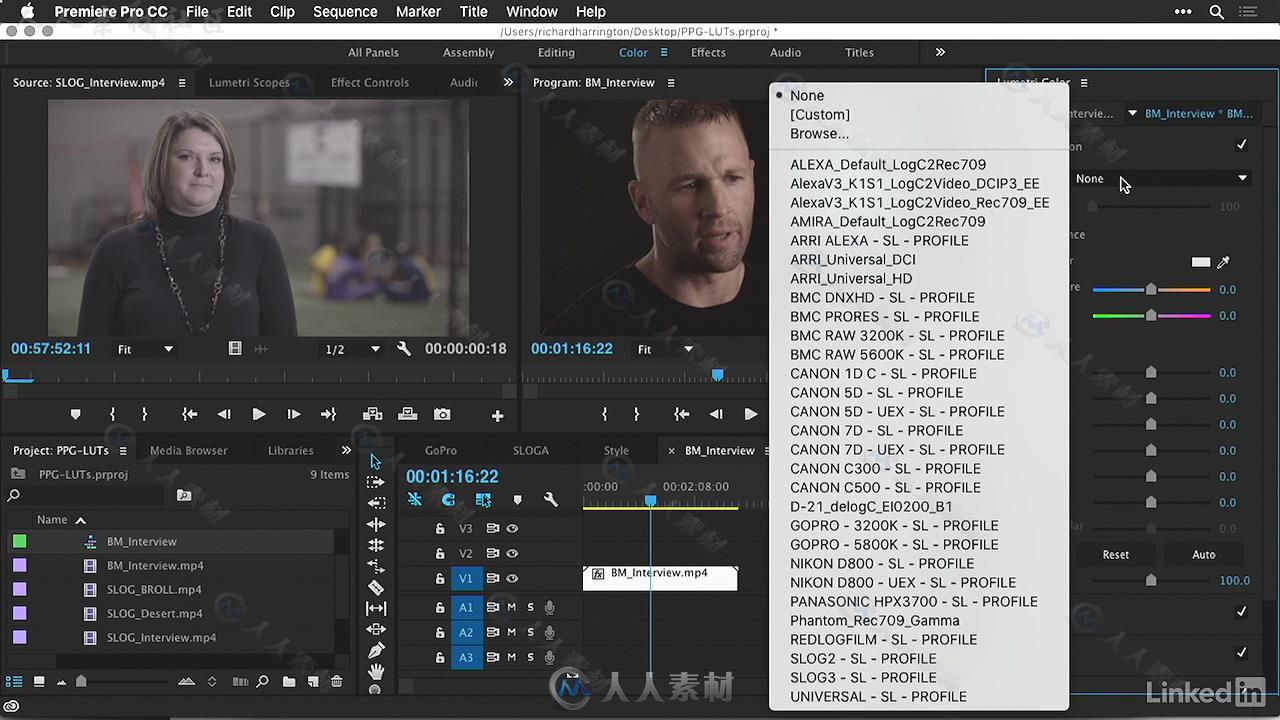Image resolution: width=1280 pixels, height=720 pixels.
Task: Select the Slip tool
Action: [x=376, y=608]
